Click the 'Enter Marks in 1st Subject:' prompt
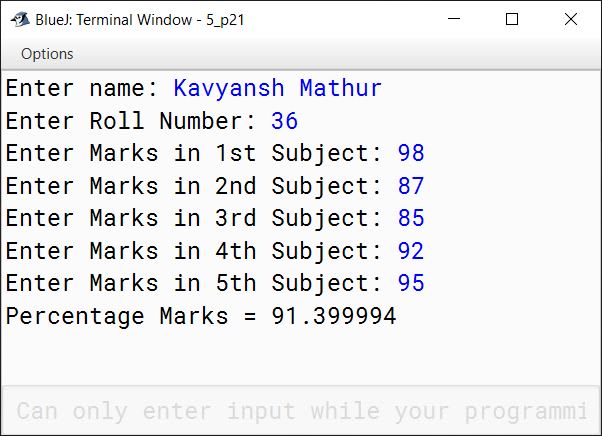Image resolution: width=602 pixels, height=436 pixels. (x=194, y=154)
